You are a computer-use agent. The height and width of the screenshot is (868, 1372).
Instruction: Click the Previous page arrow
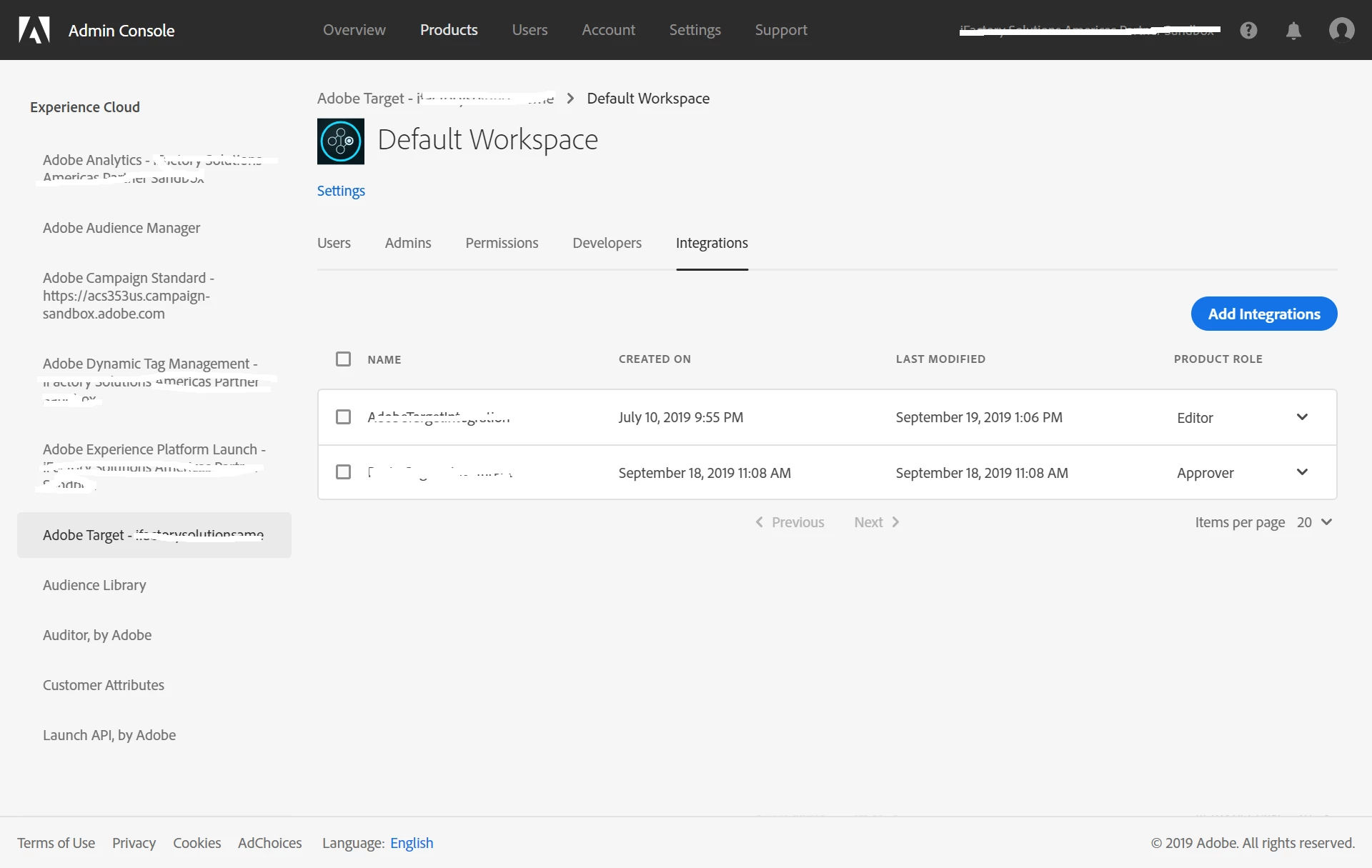[x=760, y=522]
